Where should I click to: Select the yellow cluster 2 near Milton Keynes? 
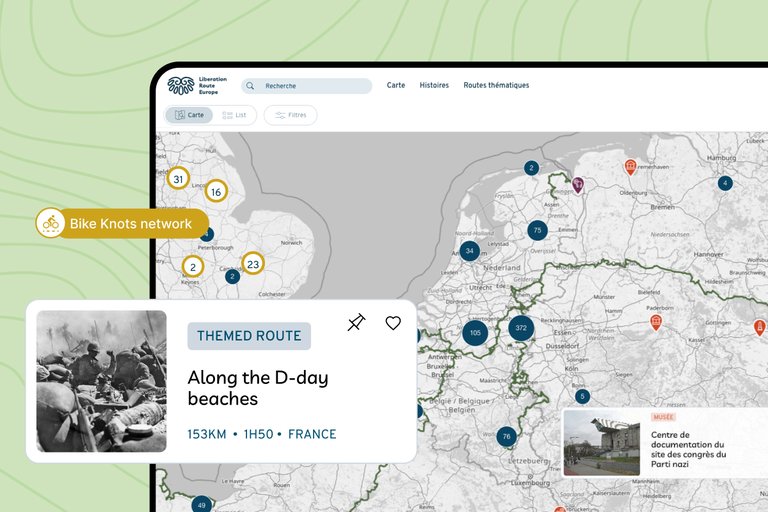pos(193,267)
